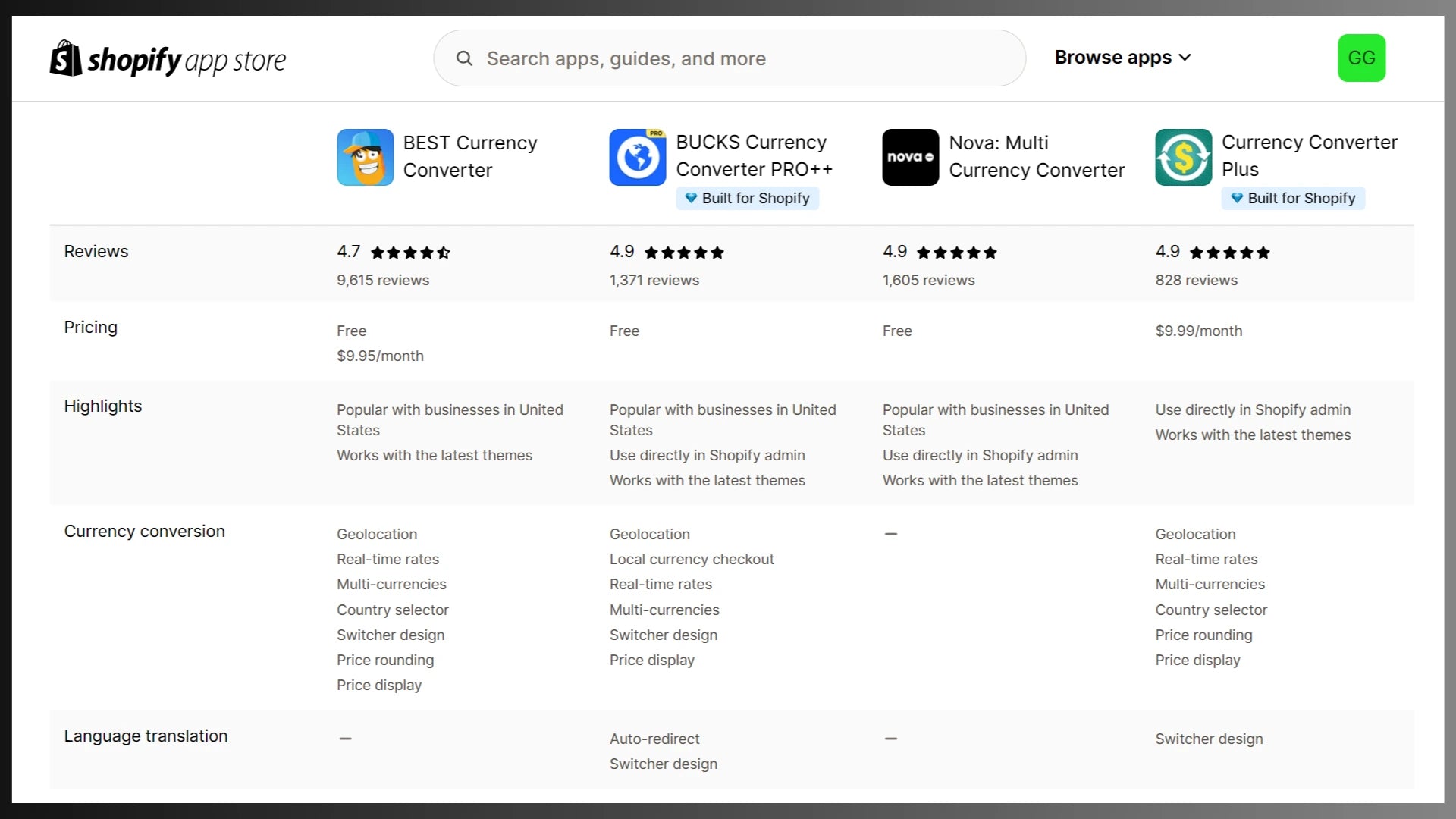This screenshot has width=1456, height=819.
Task: Click the search magnifier icon
Action: [464, 58]
